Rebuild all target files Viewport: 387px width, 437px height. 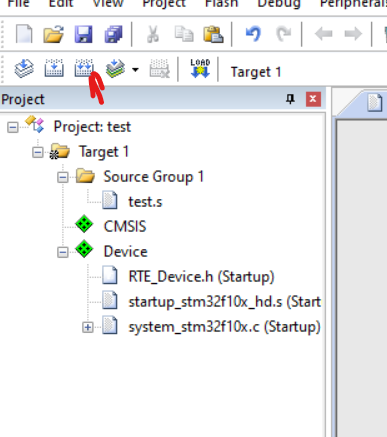[84, 68]
